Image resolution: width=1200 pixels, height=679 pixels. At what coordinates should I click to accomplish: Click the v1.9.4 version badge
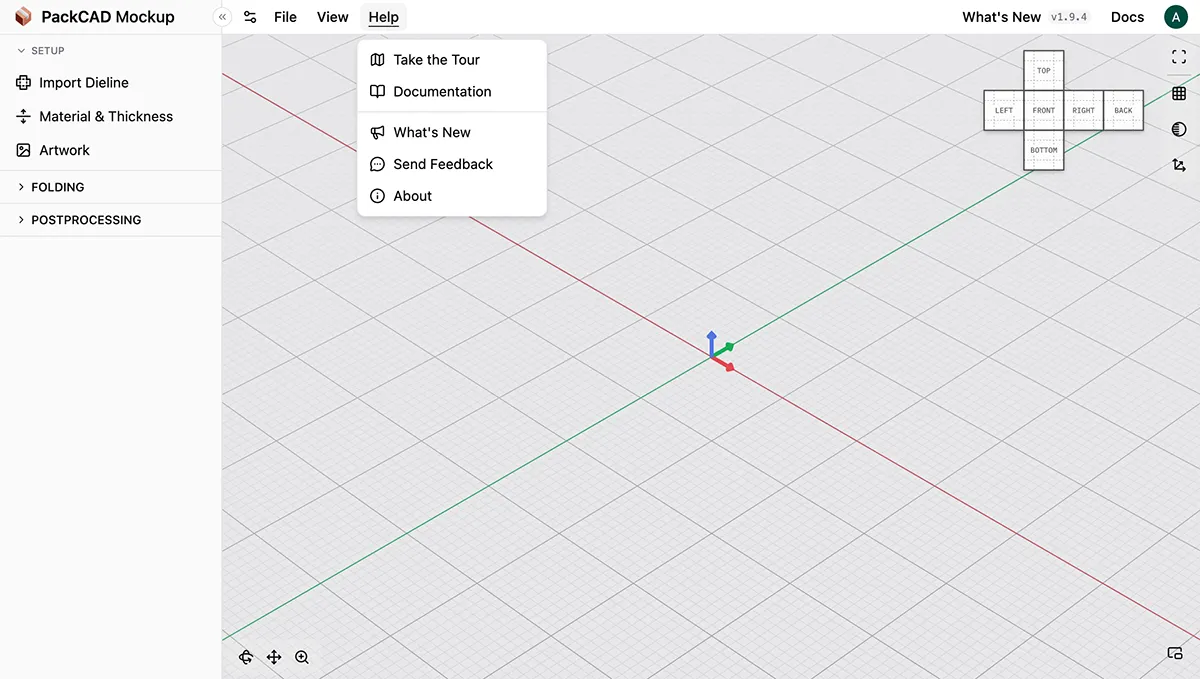point(1069,17)
